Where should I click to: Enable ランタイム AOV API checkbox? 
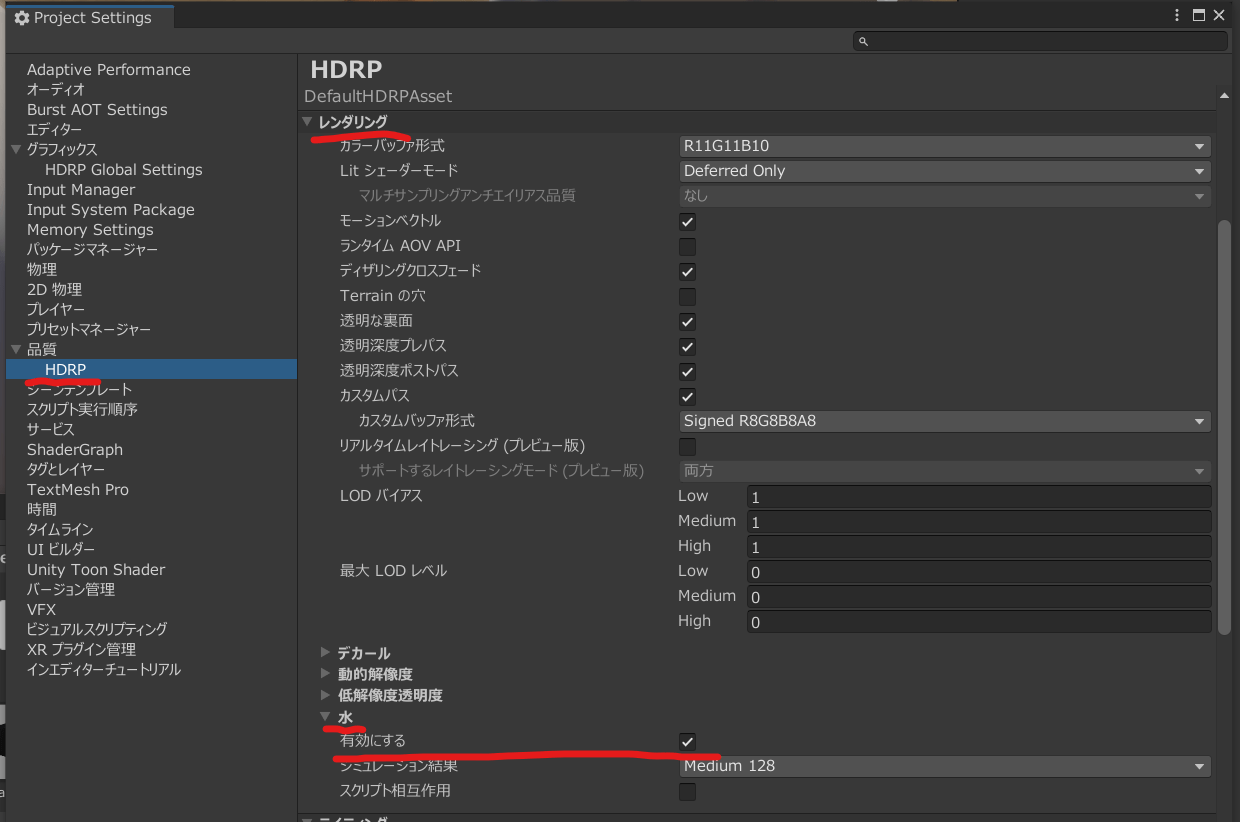[x=687, y=246]
